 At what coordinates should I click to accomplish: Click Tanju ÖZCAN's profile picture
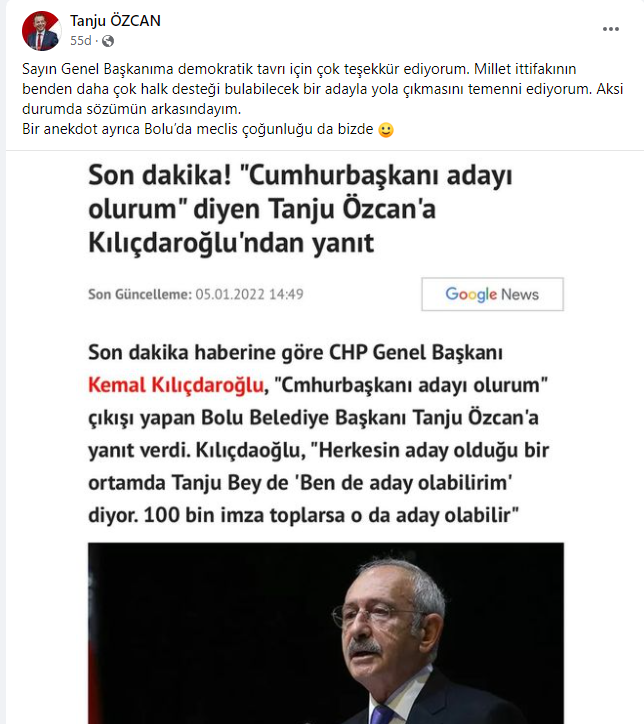(42, 31)
